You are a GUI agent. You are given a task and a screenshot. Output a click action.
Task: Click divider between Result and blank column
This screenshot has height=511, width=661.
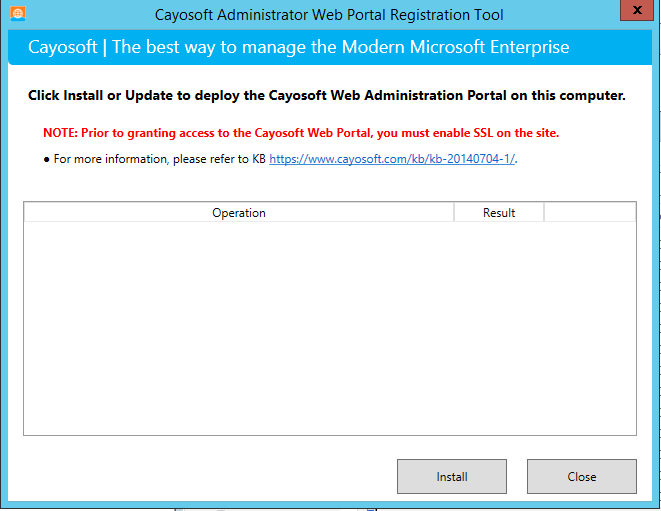pos(544,212)
